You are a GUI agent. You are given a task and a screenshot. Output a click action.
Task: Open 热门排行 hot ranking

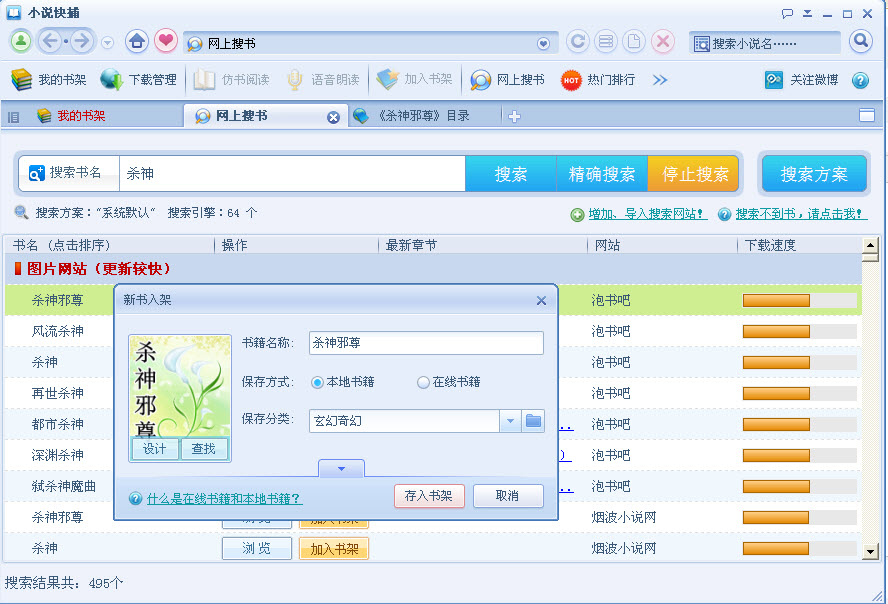point(598,80)
